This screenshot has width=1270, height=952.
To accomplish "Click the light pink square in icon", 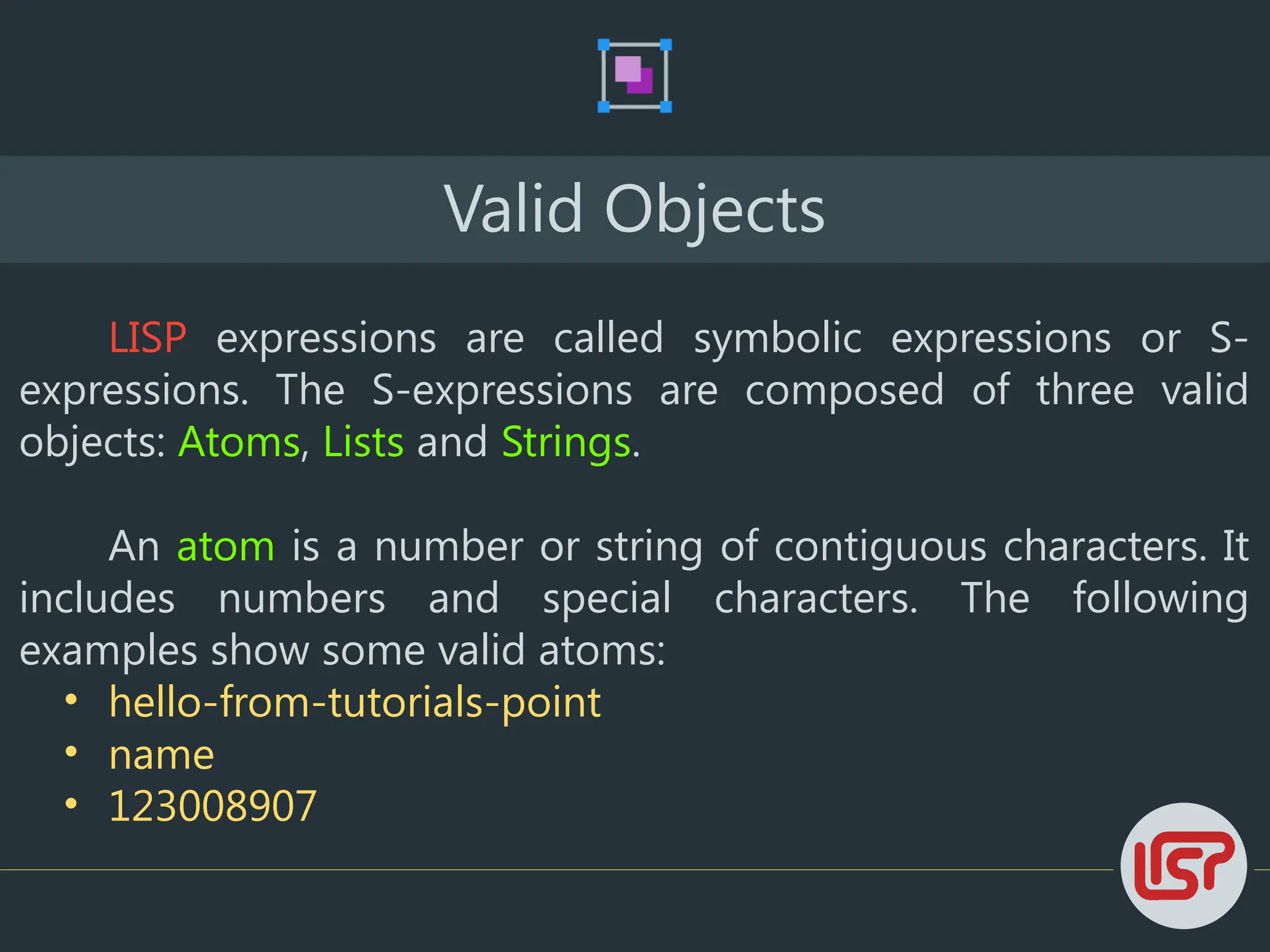I will (x=626, y=68).
